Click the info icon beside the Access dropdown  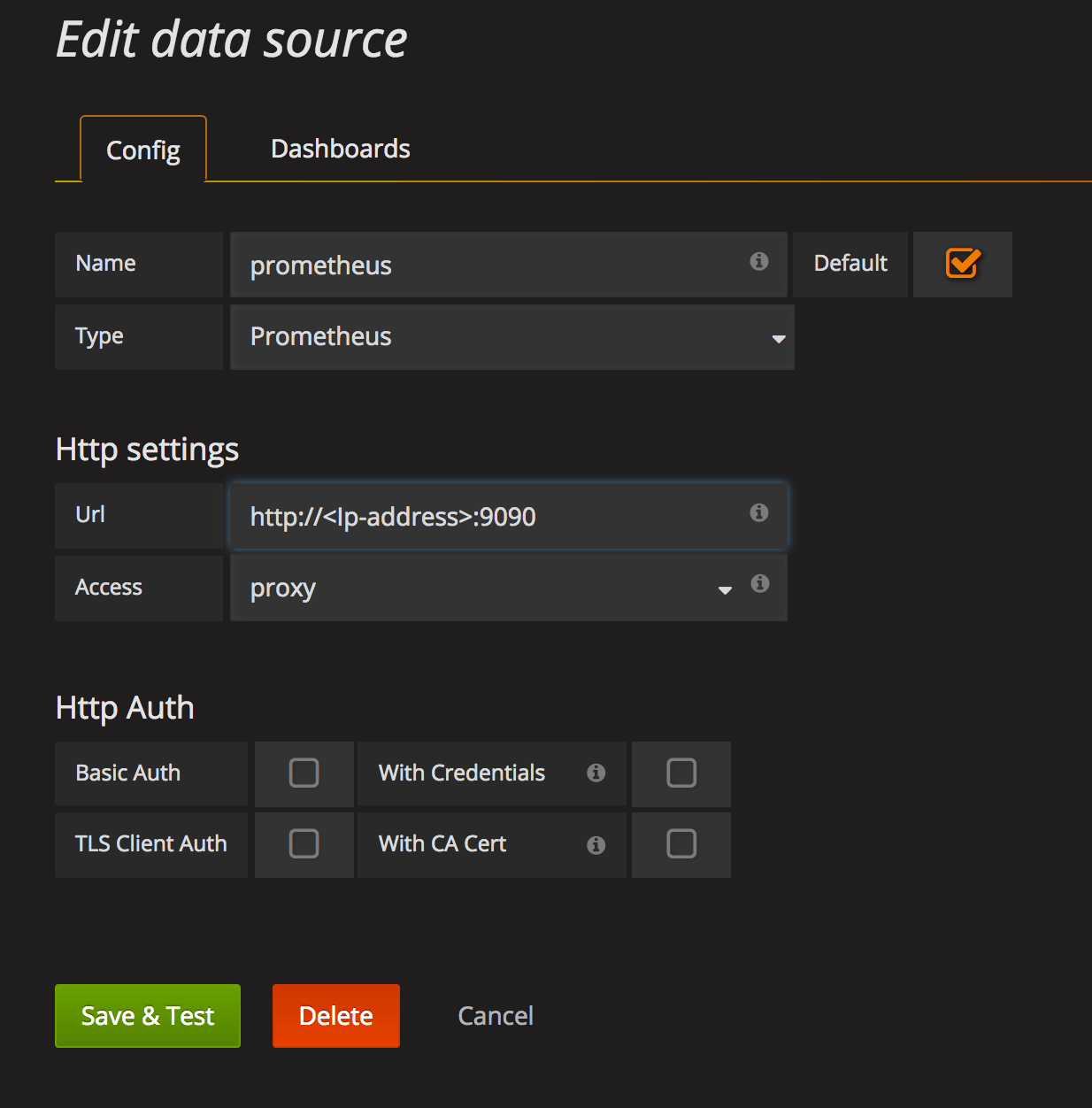pos(759,584)
